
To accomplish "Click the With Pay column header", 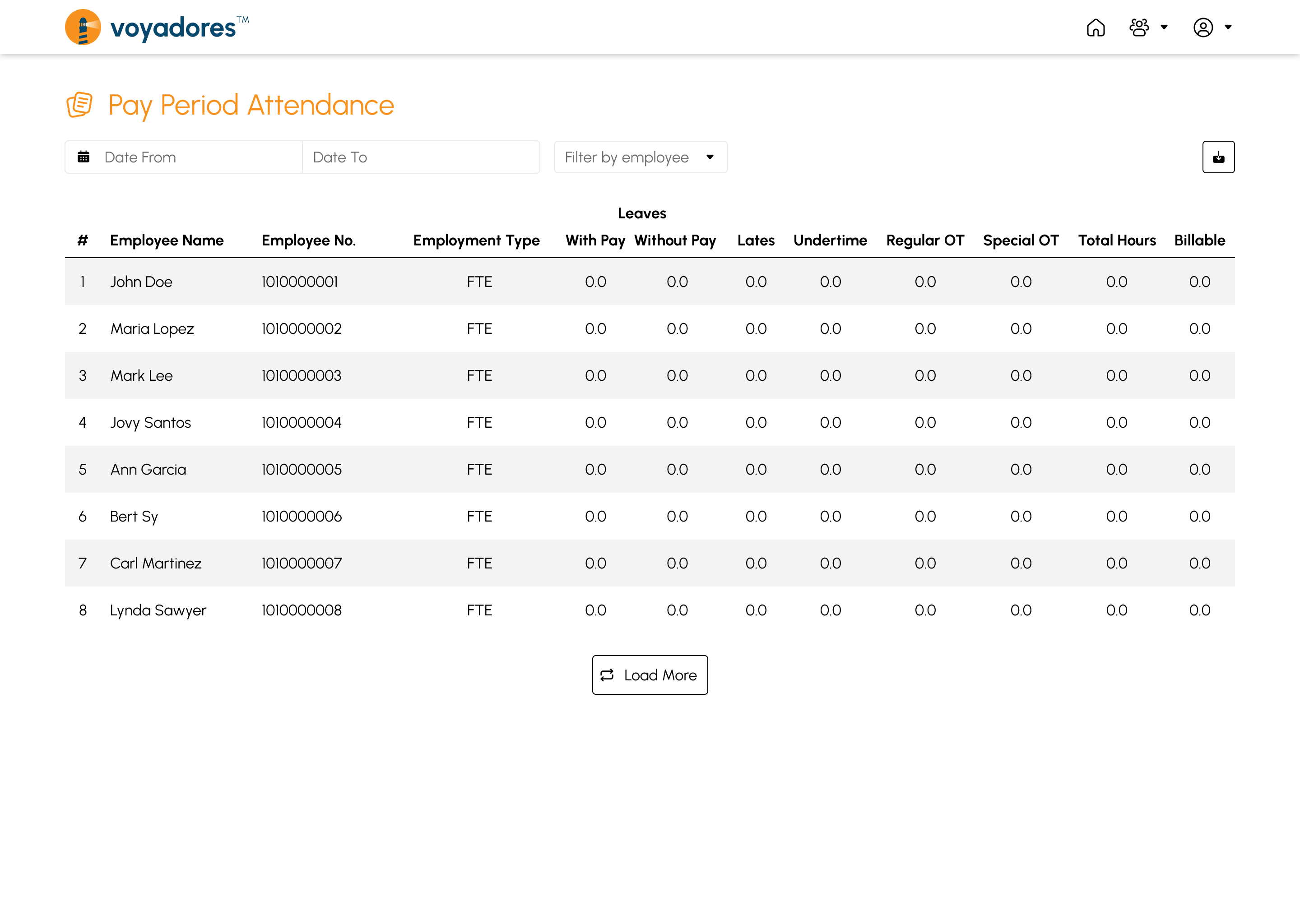I will tap(595, 240).
